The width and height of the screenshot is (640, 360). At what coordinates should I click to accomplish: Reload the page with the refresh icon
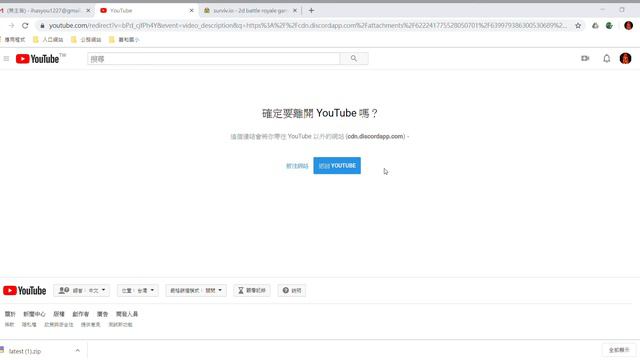(x=25, y=26)
